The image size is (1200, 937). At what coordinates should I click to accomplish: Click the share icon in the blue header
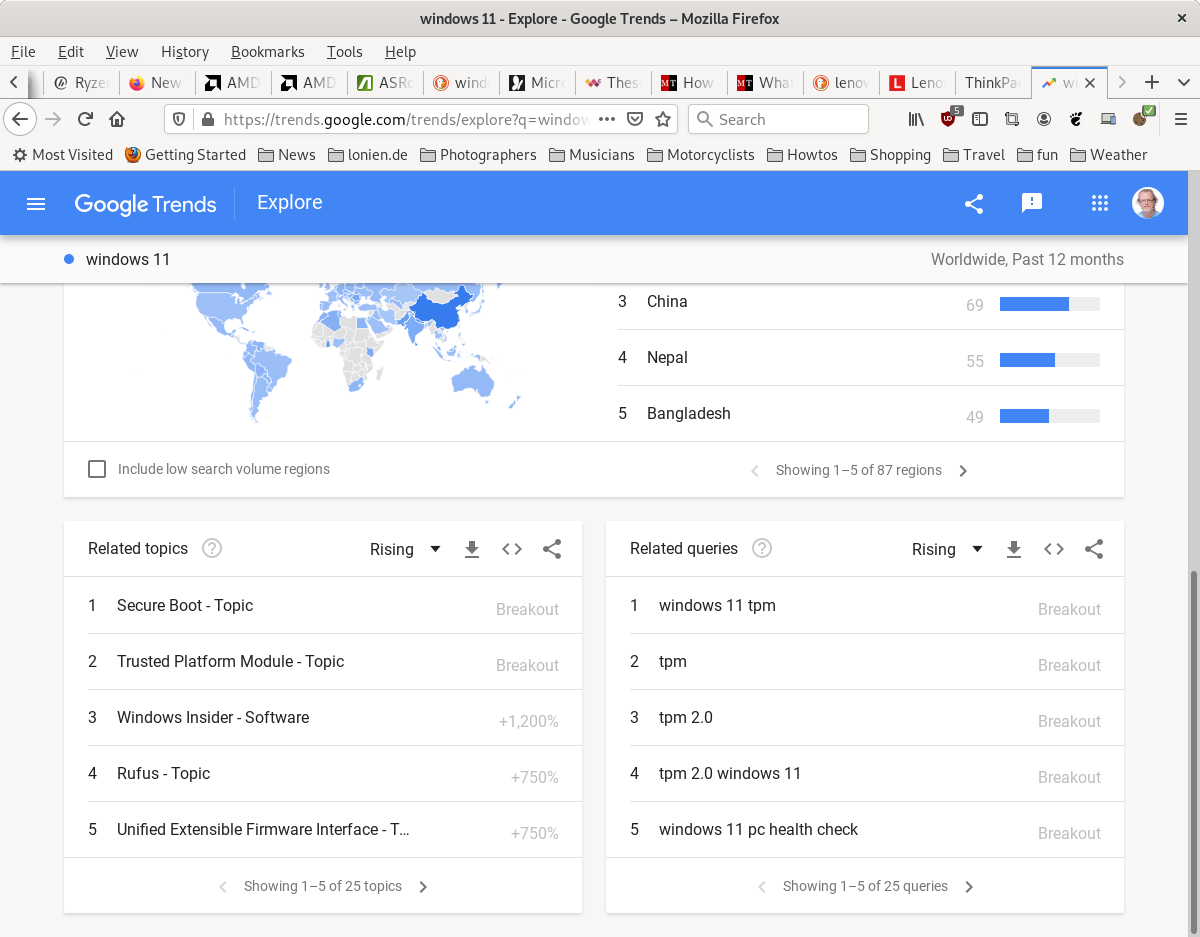click(974, 204)
